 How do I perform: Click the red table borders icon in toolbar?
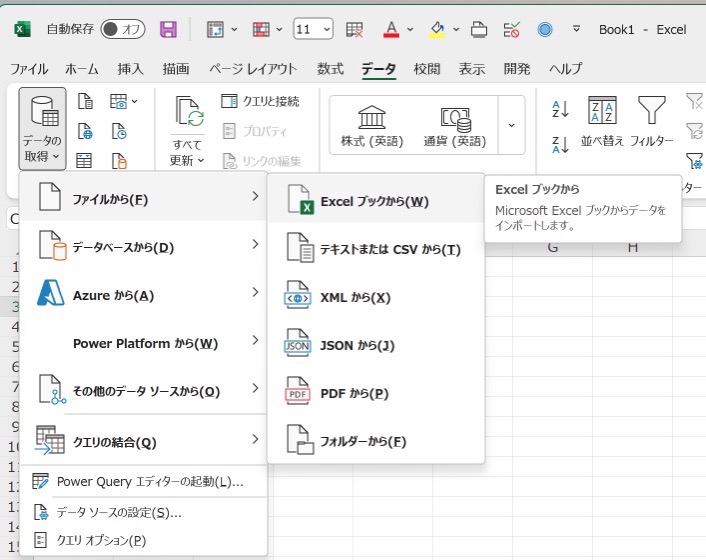261,30
